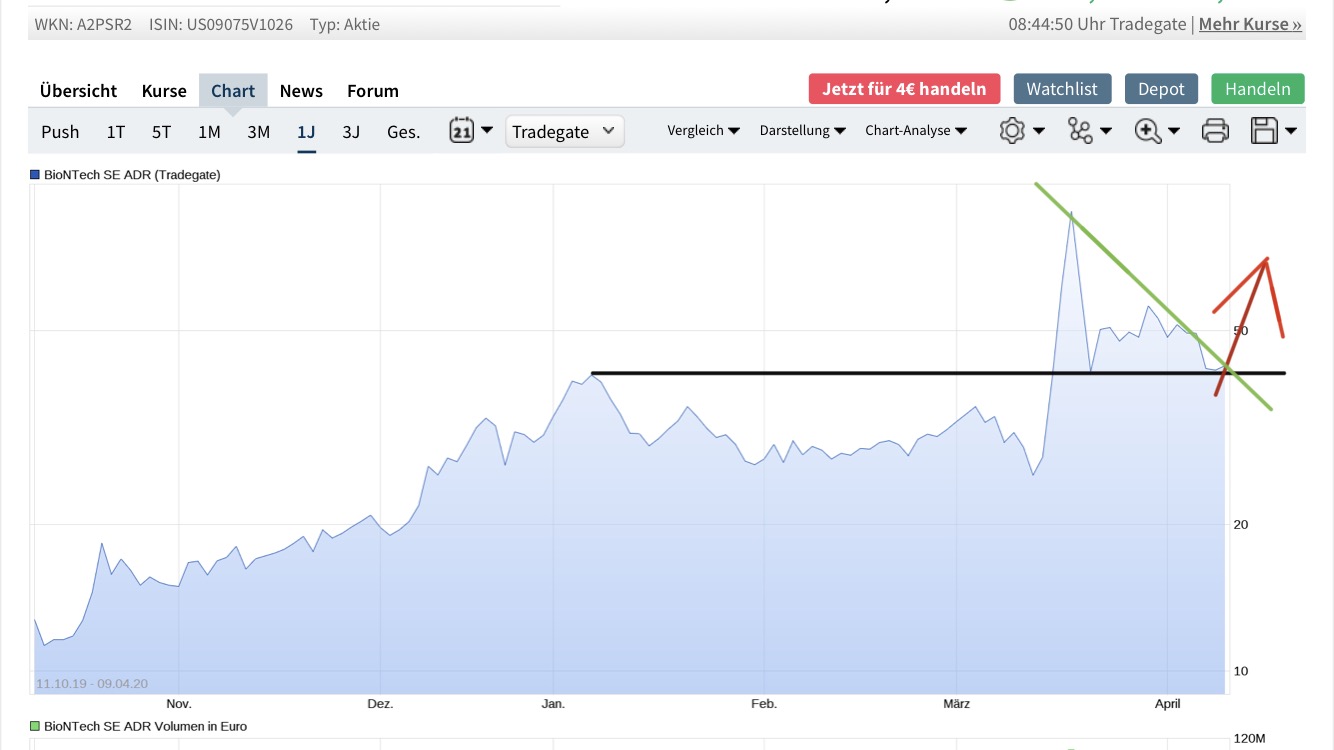This screenshot has height=750, width=1334.
Task: Click the green volume legend square
Action: click(35, 726)
